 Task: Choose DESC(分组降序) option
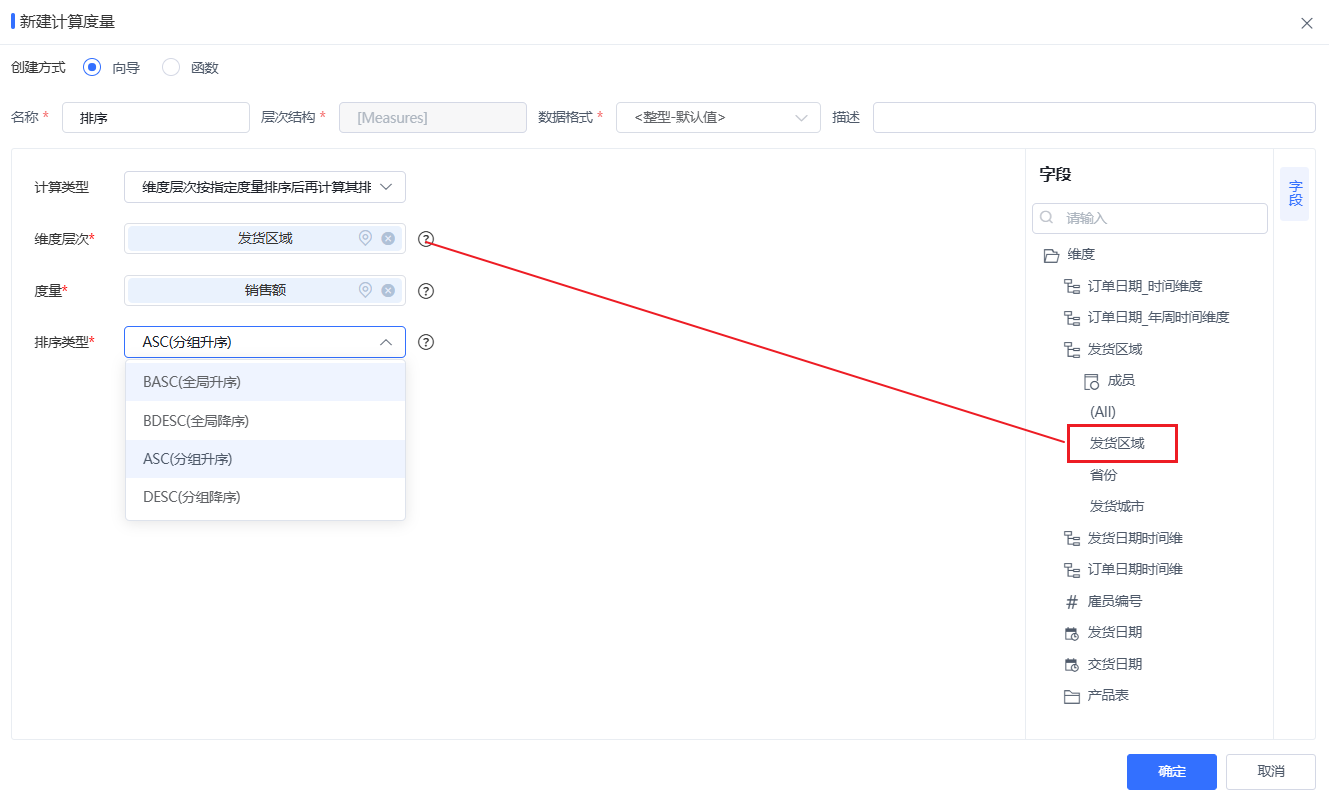tap(265, 497)
